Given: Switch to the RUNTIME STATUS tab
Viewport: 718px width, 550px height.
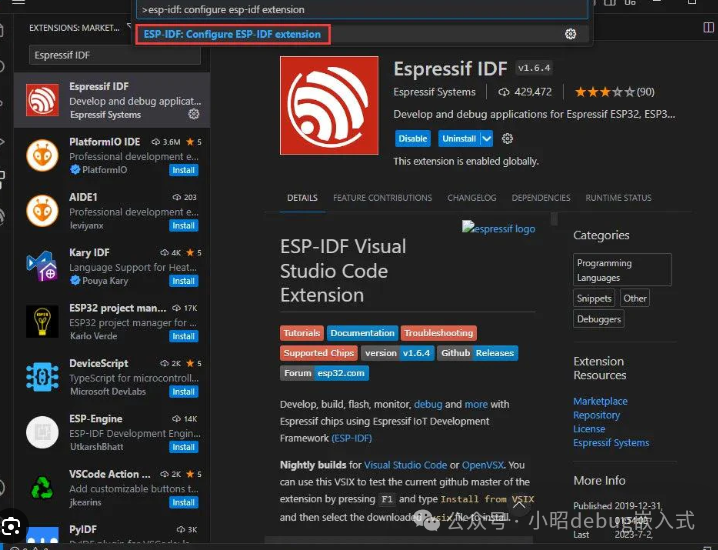Looking at the screenshot, I should point(618,198).
